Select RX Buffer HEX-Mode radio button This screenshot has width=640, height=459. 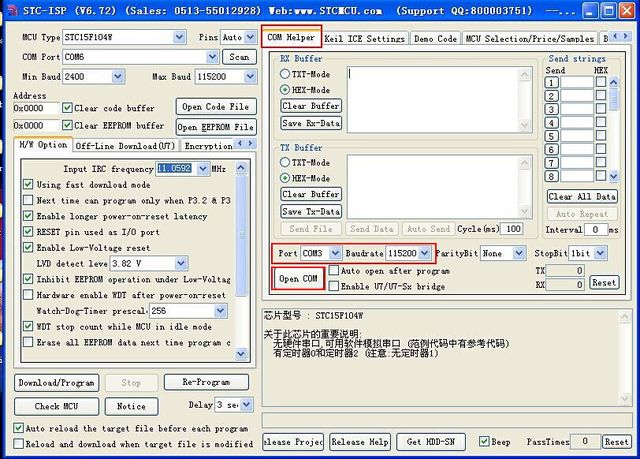pyautogui.click(x=285, y=90)
